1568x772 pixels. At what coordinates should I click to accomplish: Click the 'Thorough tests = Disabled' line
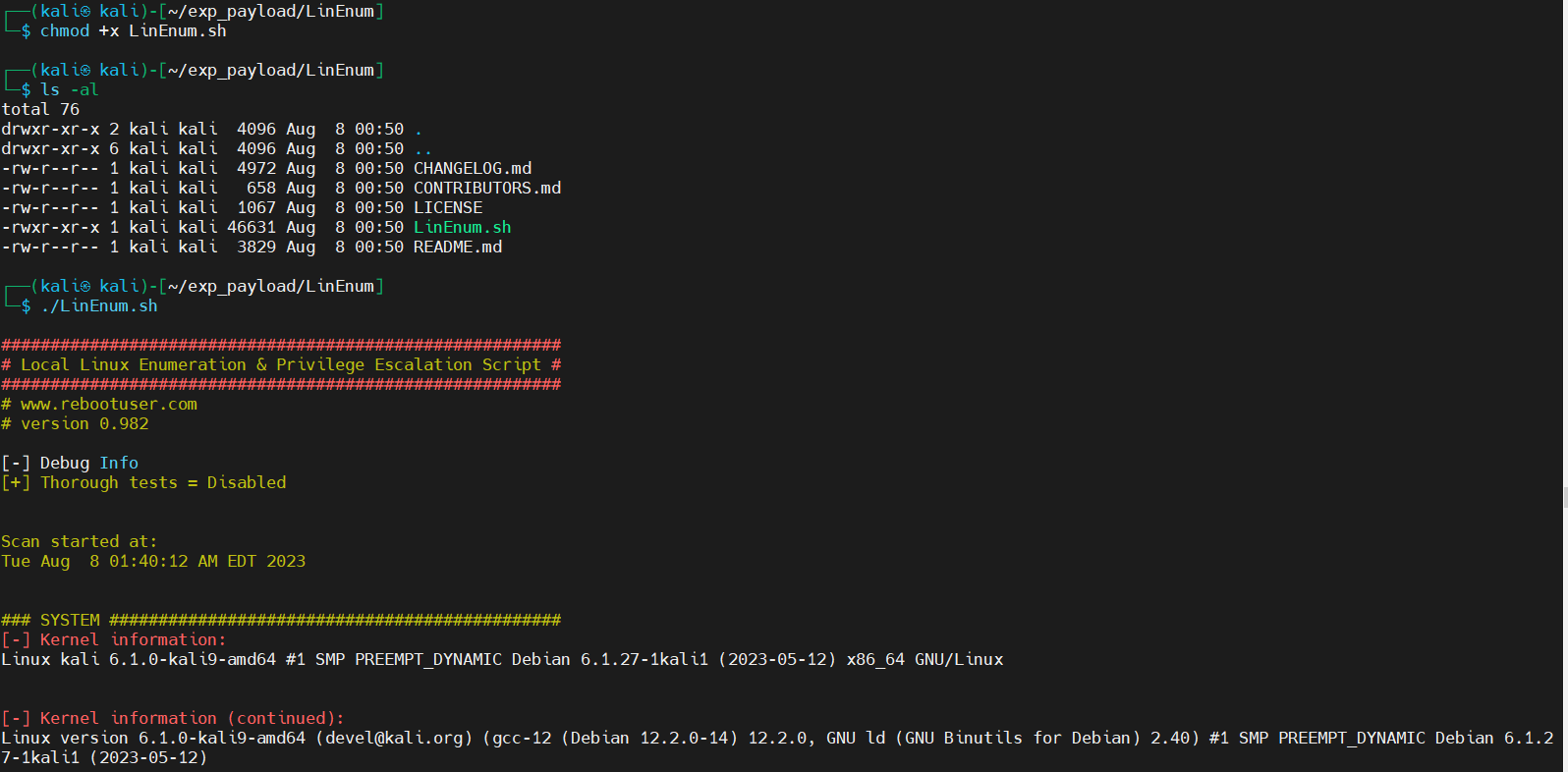point(163,482)
